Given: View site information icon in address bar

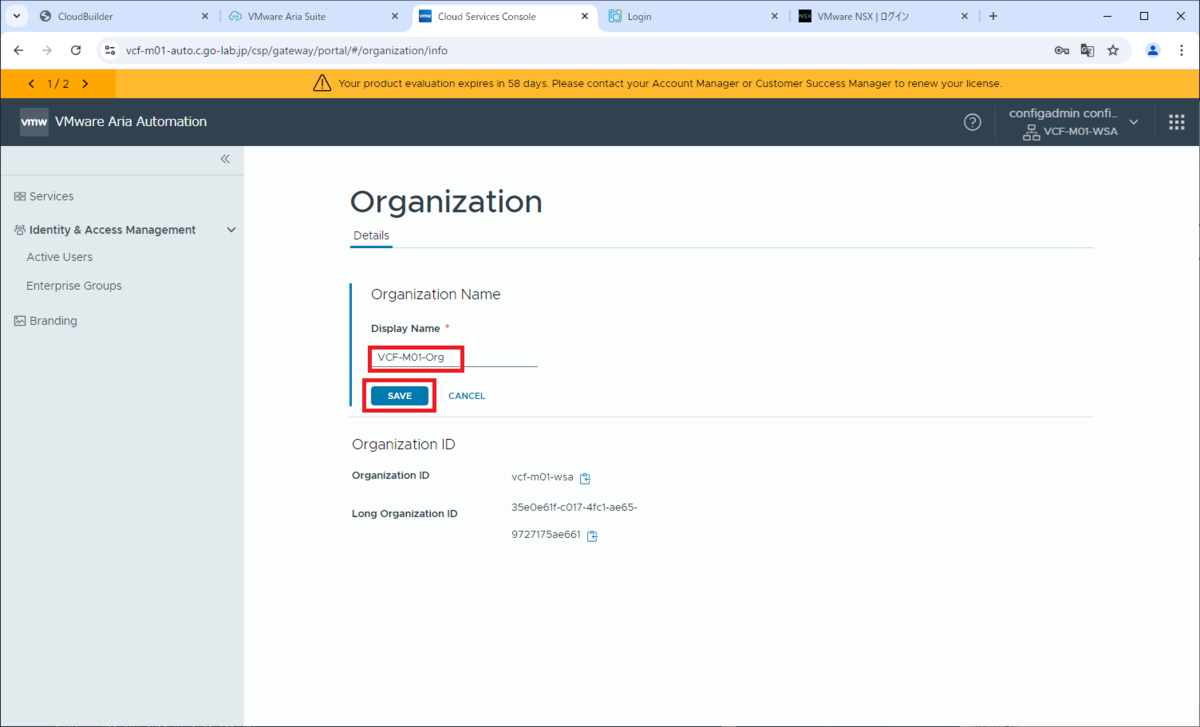Looking at the screenshot, I should [x=110, y=50].
